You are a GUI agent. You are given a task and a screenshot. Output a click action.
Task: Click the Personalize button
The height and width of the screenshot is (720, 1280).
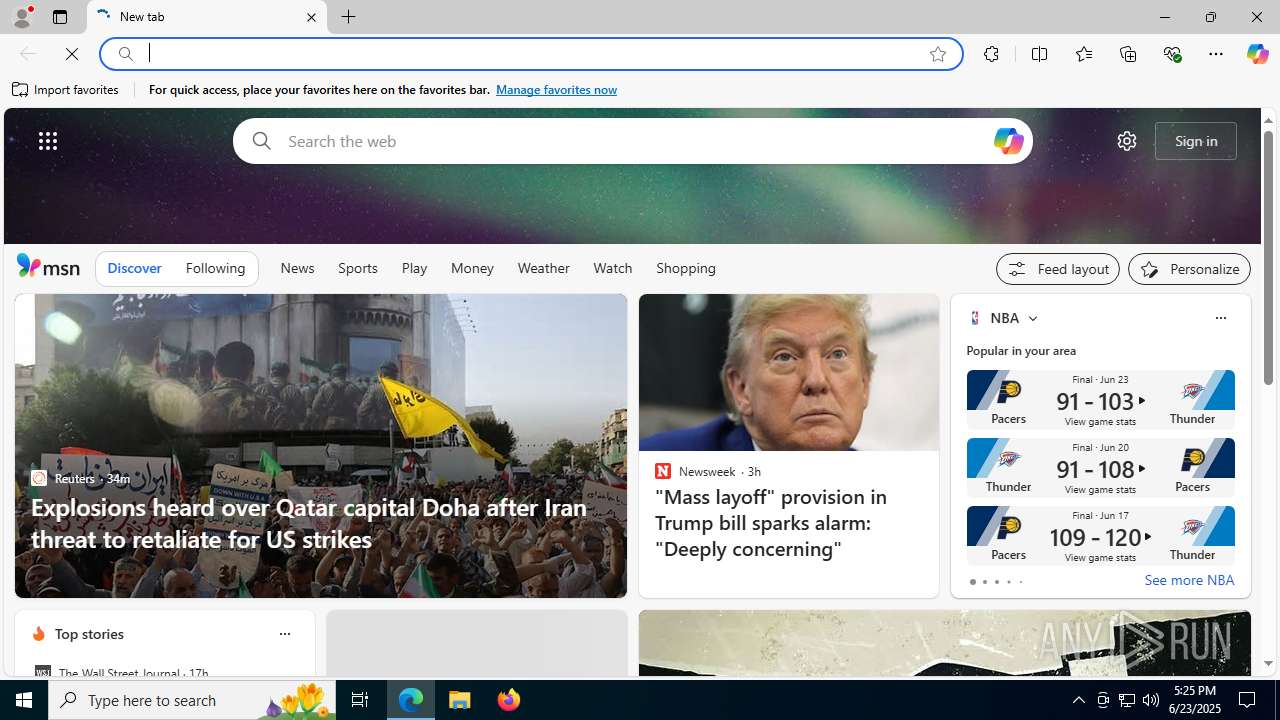pos(1189,269)
